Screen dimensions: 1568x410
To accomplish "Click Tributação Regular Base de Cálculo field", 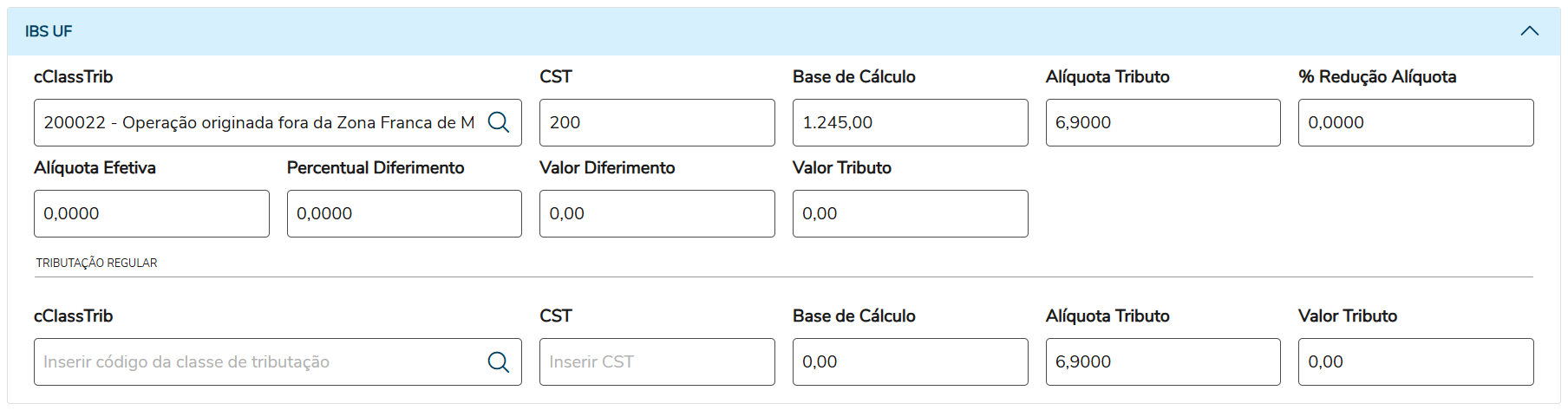I will coord(910,361).
